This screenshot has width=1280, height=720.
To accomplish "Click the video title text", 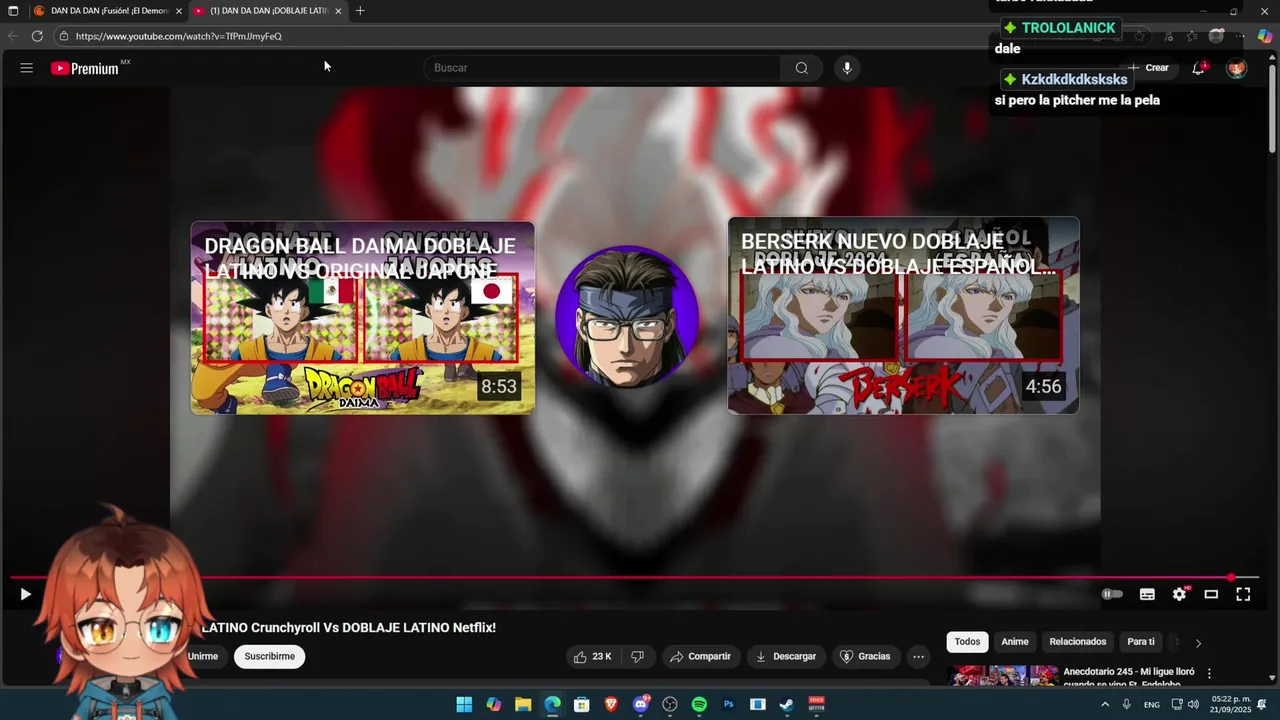I will (x=348, y=628).
